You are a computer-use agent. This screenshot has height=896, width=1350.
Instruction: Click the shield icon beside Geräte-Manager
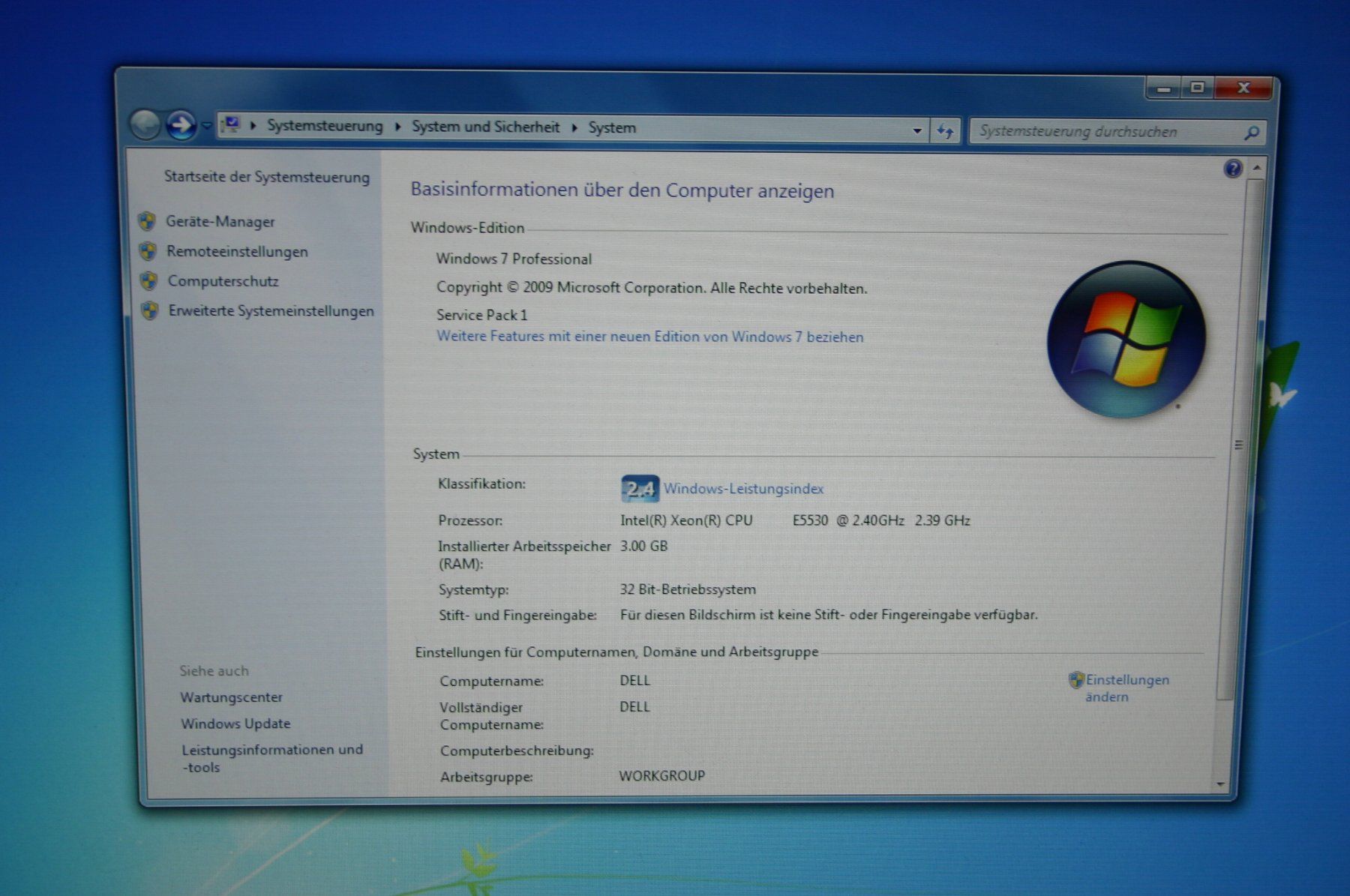pos(147,221)
